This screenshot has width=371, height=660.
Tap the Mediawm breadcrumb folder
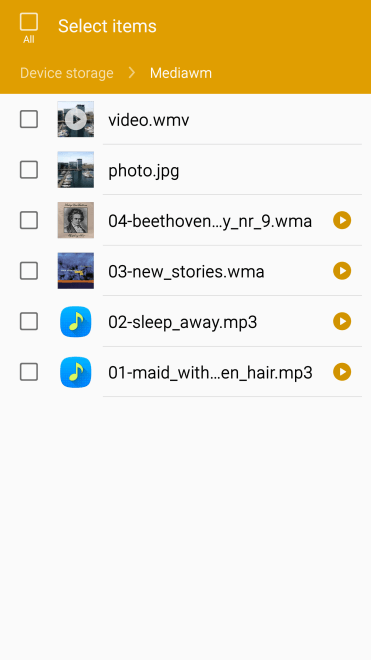click(x=181, y=73)
